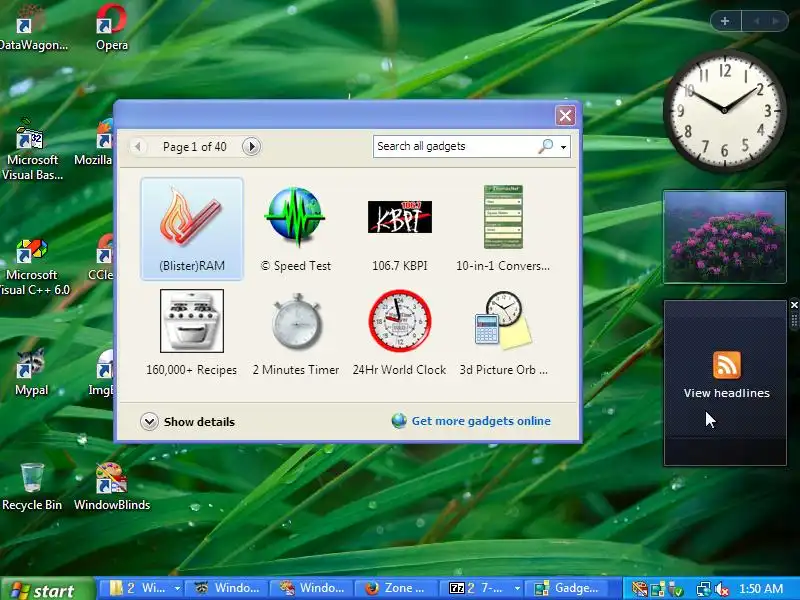Click View headlines text
This screenshot has width=800, height=600.
click(x=727, y=393)
